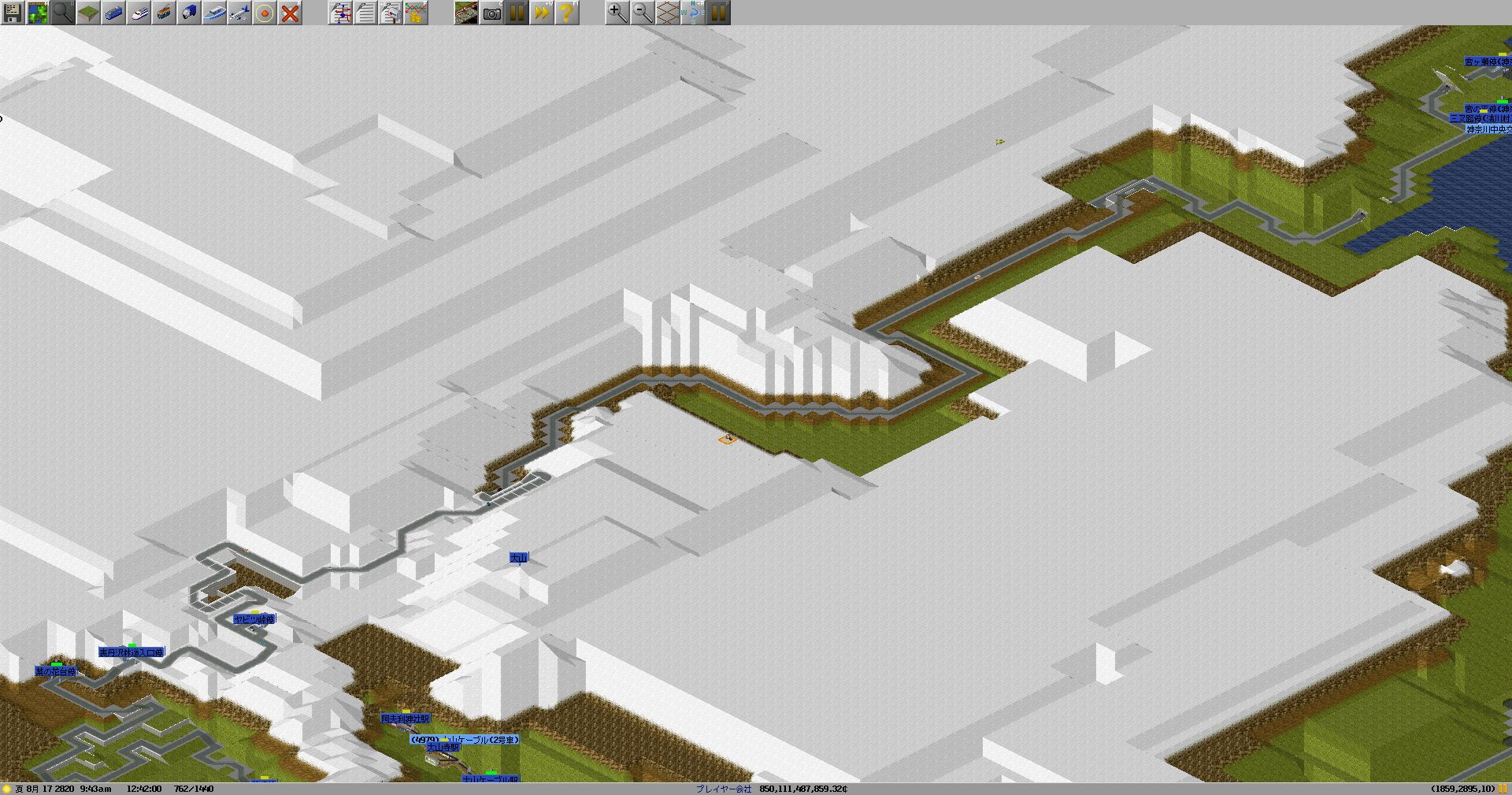Rotate the map with the compass icon
The width and height of the screenshot is (1512, 795).
coord(693,13)
